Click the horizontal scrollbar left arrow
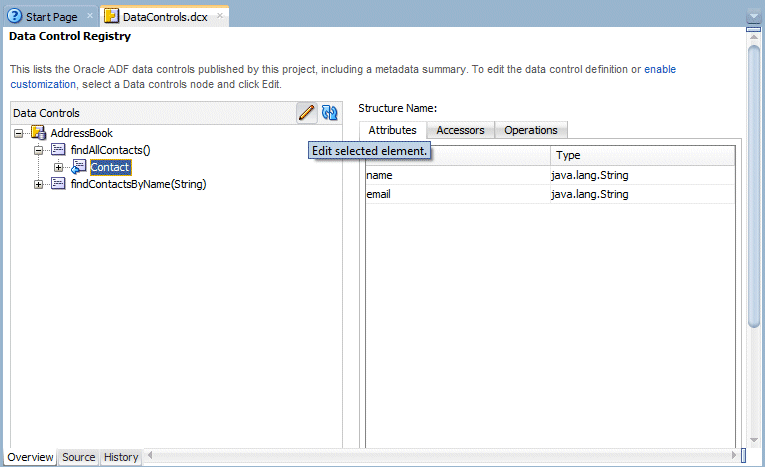 tap(150, 455)
